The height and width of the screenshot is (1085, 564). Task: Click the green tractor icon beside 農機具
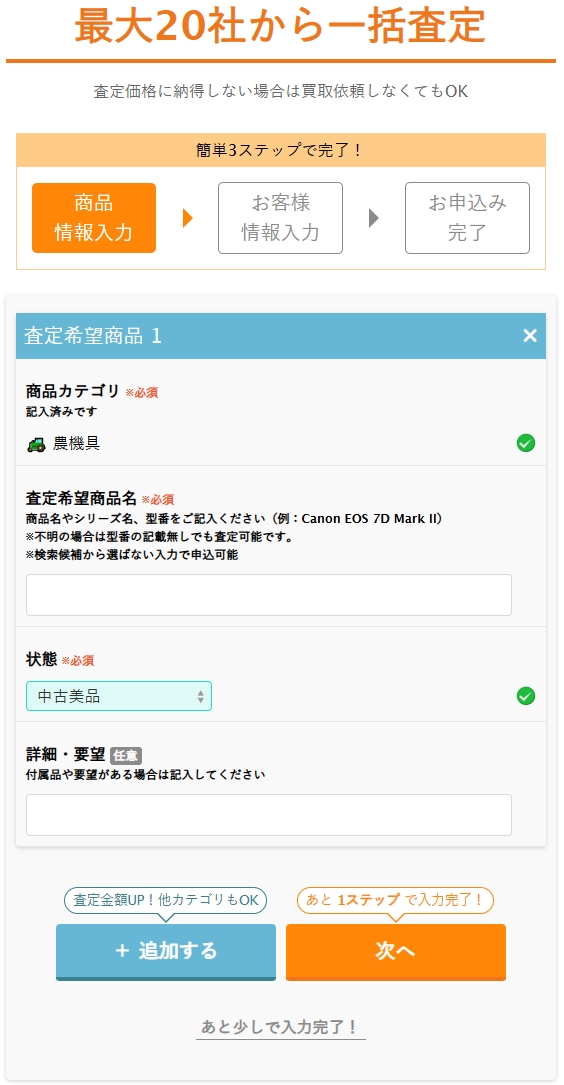37,444
